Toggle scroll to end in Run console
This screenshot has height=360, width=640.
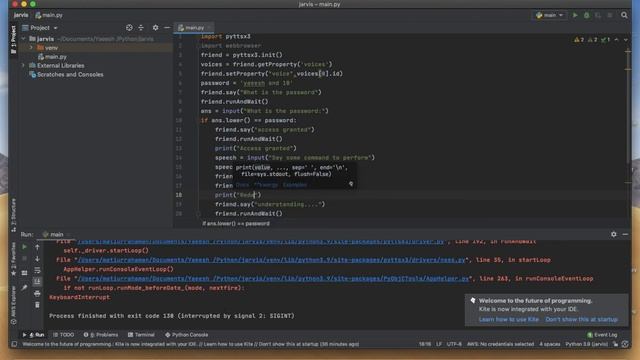pyautogui.click(x=37, y=282)
